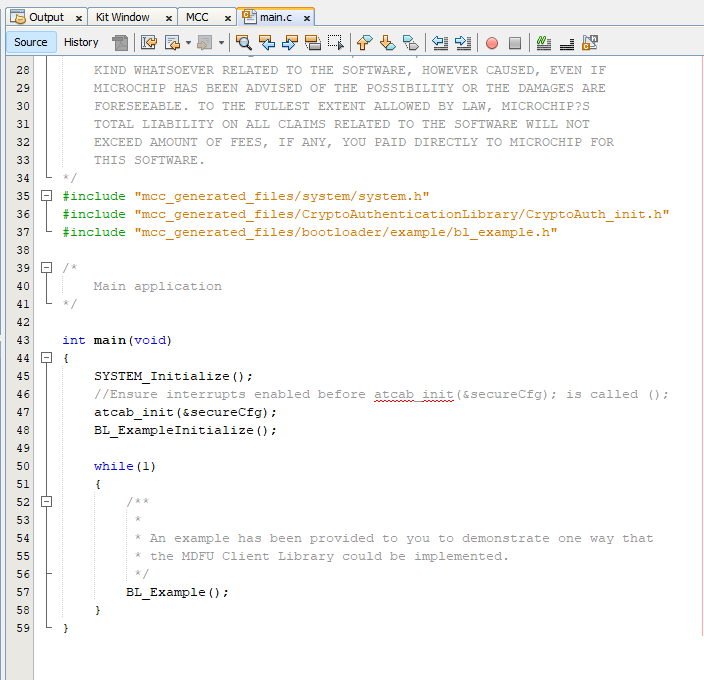The width and height of the screenshot is (704, 680).
Task: Open the Back navigation dropdown arrow
Action: click(x=187, y=42)
